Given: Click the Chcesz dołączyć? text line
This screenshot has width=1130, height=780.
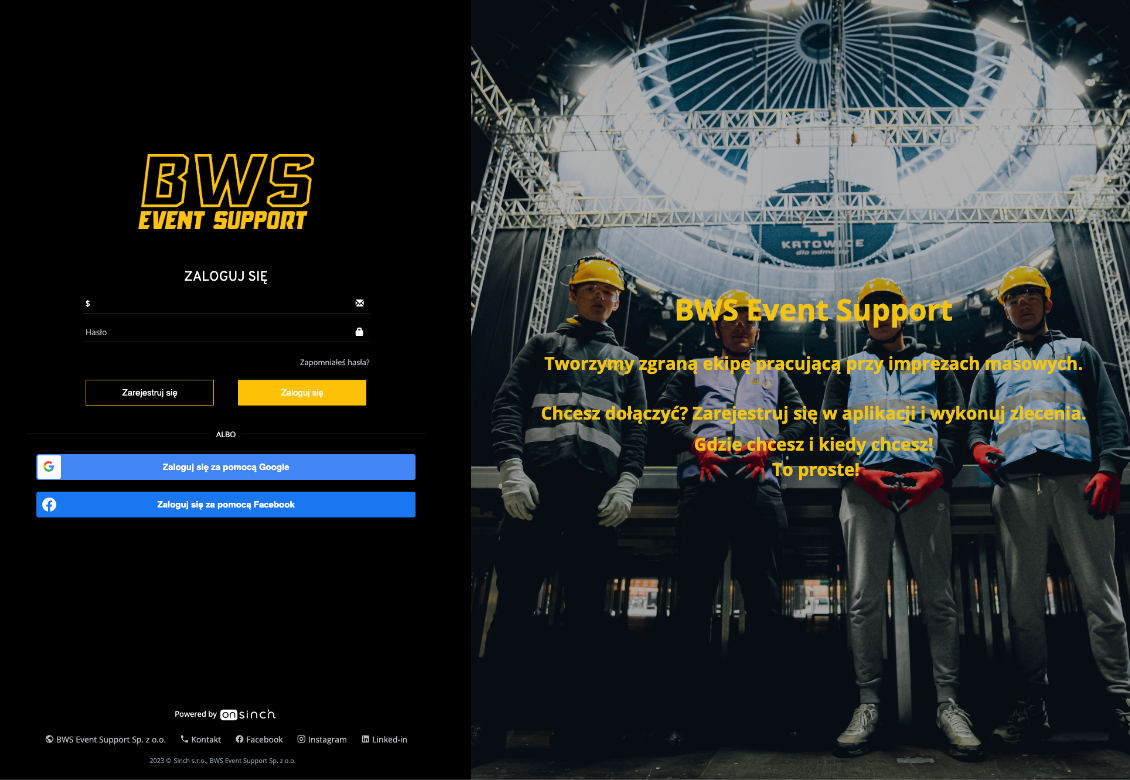Looking at the screenshot, I should point(814,414).
